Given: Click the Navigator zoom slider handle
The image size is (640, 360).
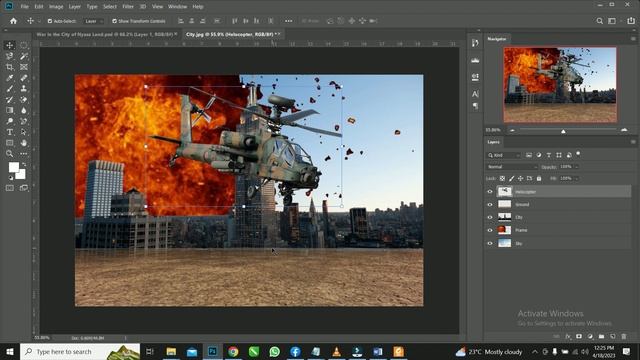Looking at the screenshot, I should tap(563, 131).
